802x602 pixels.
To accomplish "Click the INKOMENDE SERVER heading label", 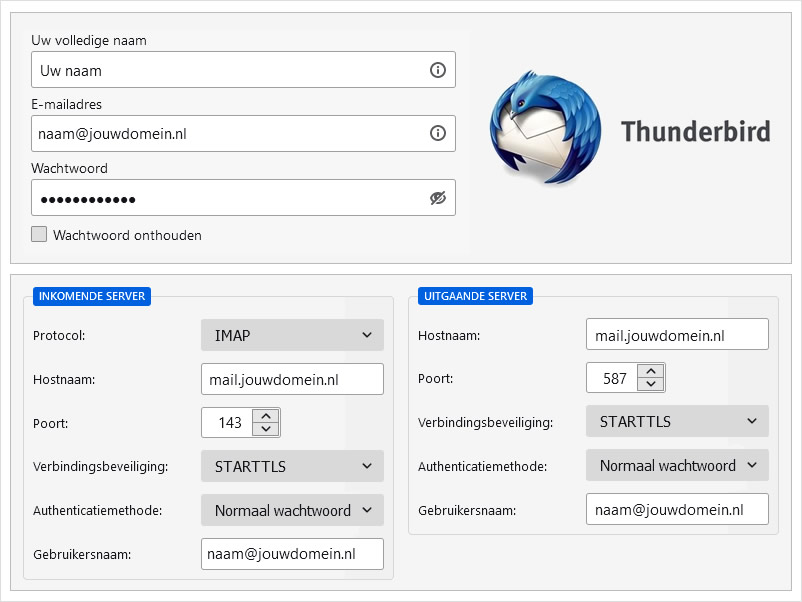I will click(x=92, y=296).
